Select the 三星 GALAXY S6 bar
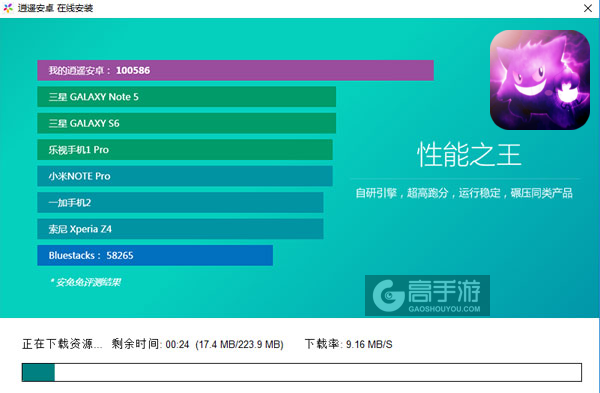The image size is (600, 393). click(x=187, y=123)
